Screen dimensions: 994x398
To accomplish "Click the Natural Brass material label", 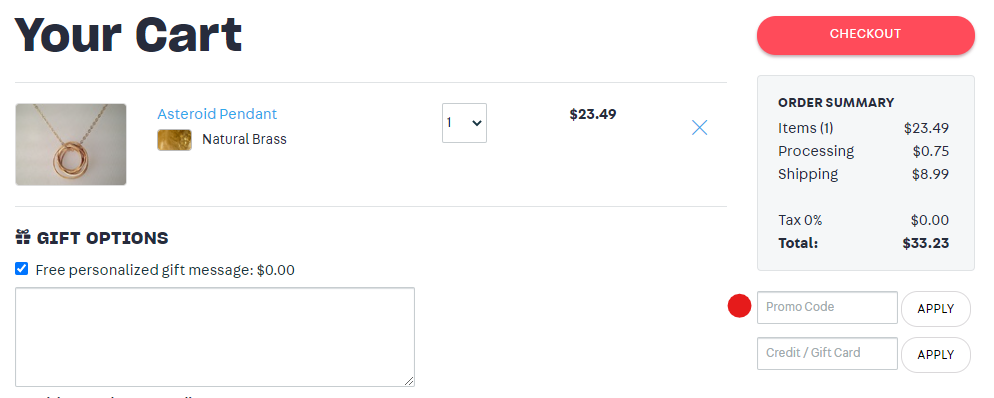I will [x=244, y=139].
